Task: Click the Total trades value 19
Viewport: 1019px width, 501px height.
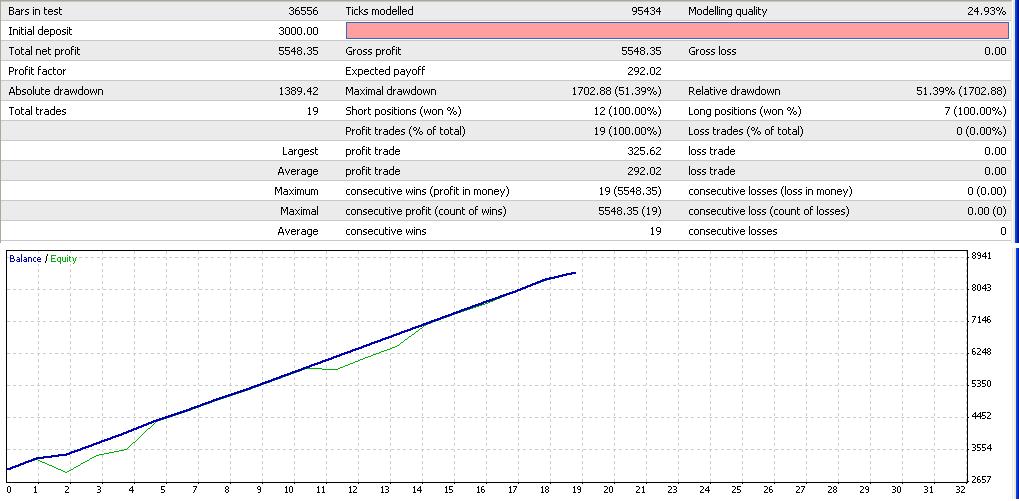Action: point(313,112)
